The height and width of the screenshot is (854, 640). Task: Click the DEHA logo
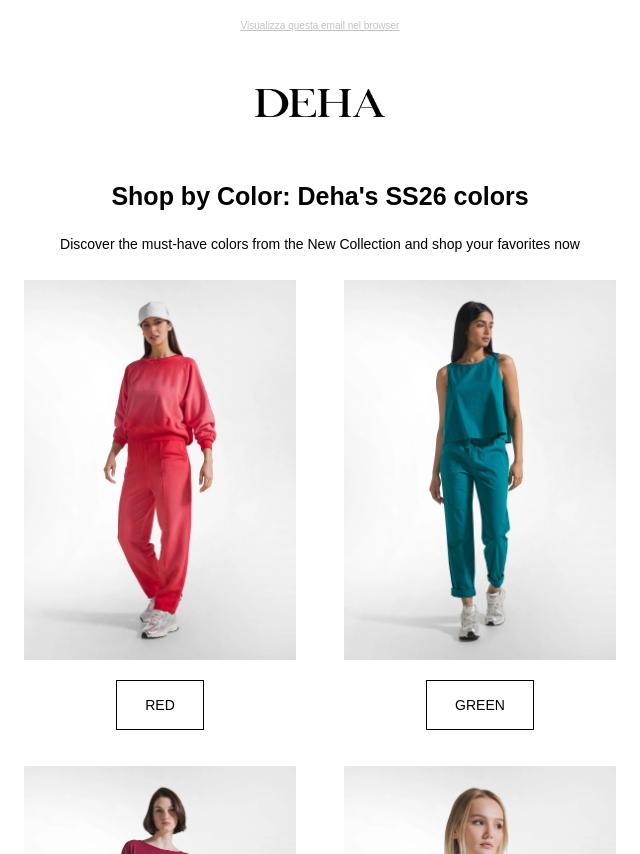(x=320, y=103)
